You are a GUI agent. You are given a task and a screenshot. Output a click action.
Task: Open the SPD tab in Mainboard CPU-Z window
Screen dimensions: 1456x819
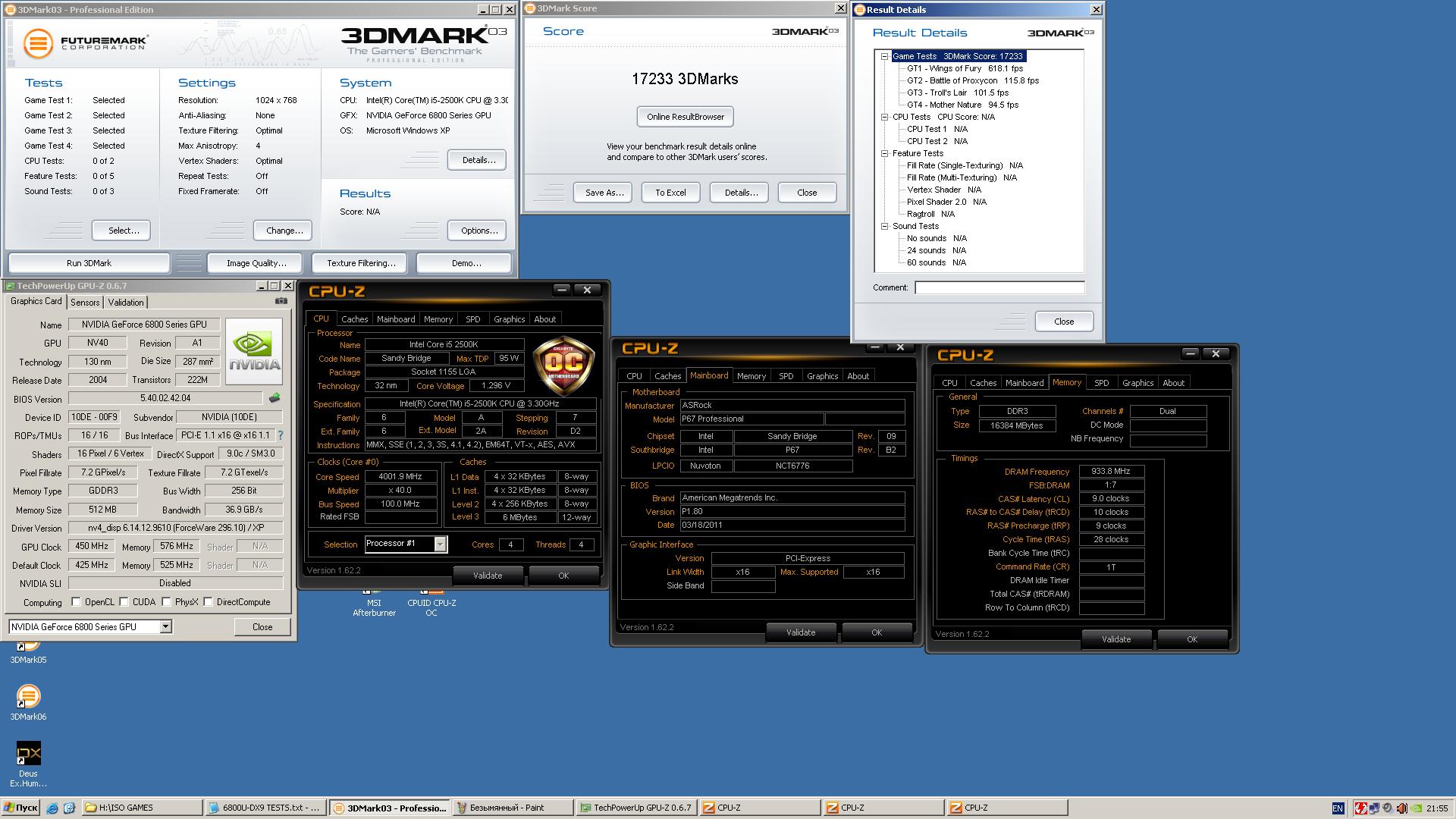pyautogui.click(x=786, y=376)
